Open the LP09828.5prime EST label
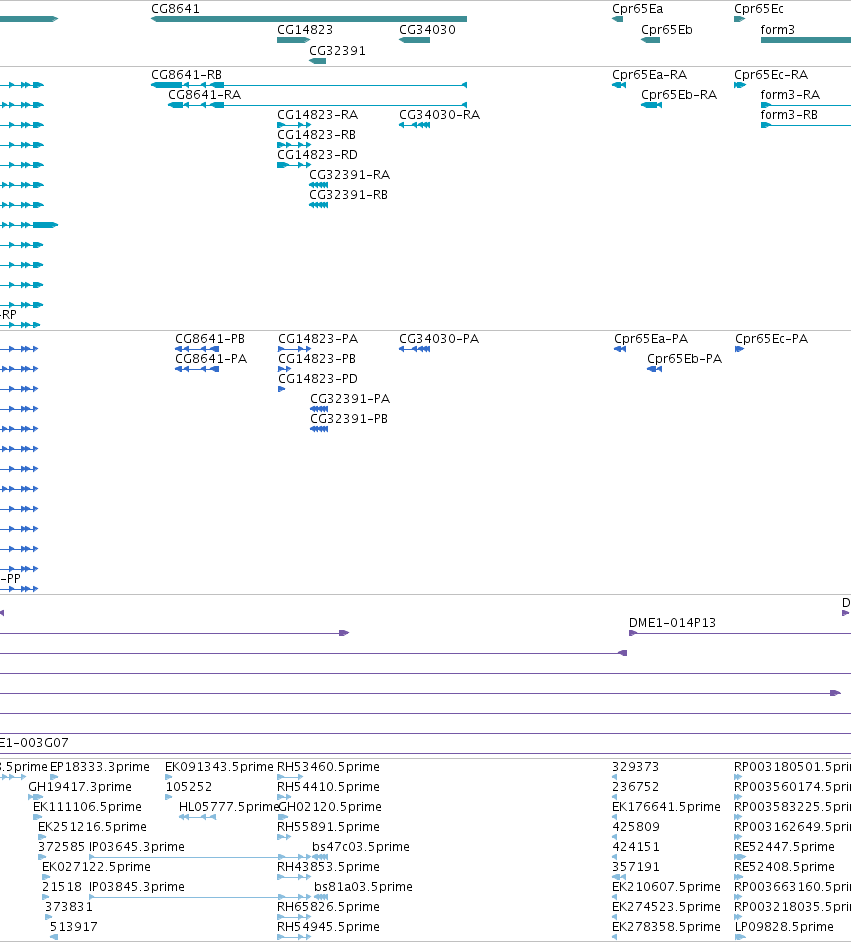 tap(784, 927)
